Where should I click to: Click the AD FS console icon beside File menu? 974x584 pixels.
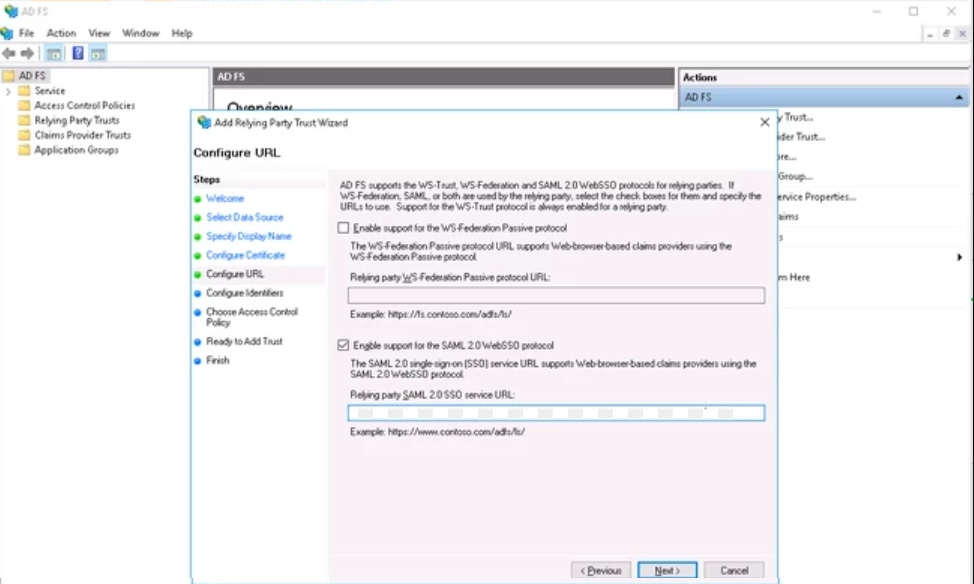[7, 33]
